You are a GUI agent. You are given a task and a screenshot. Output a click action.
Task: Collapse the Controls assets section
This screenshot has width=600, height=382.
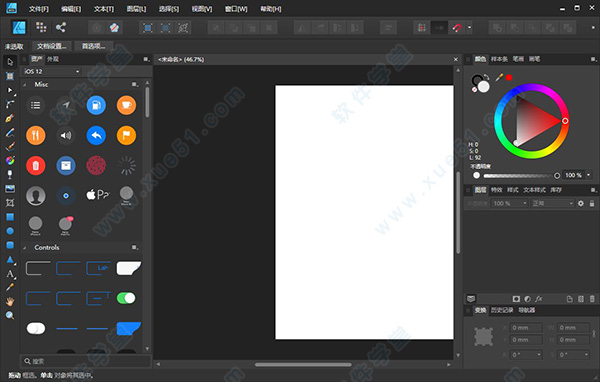click(x=25, y=248)
